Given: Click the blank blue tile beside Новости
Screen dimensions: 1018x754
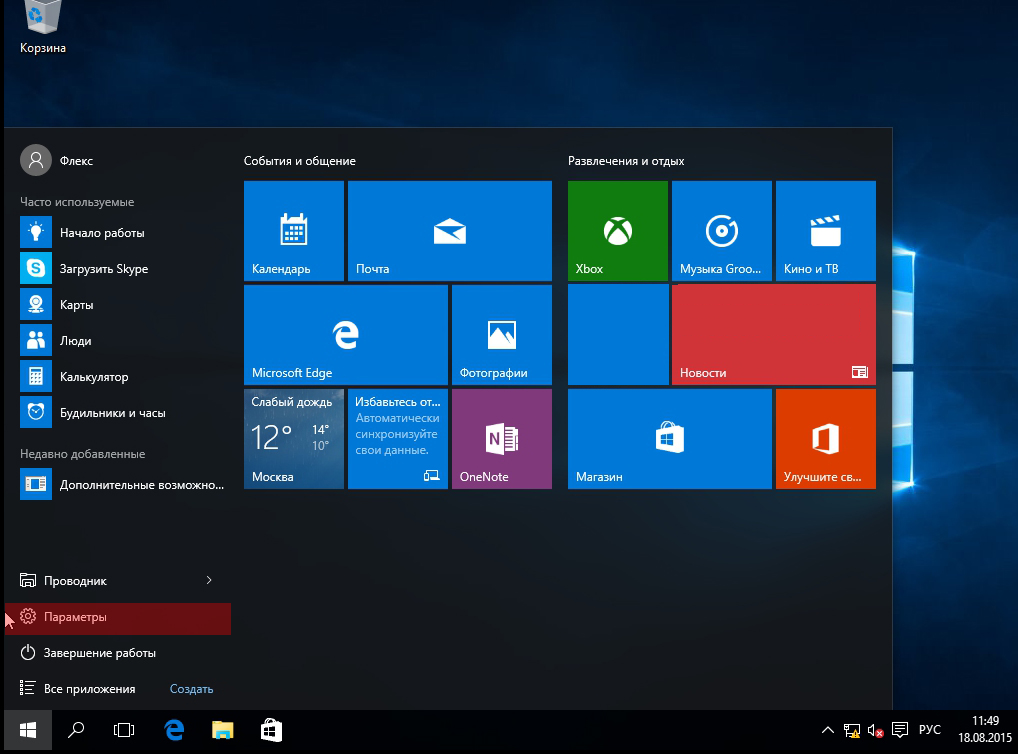Looking at the screenshot, I should coord(617,334).
